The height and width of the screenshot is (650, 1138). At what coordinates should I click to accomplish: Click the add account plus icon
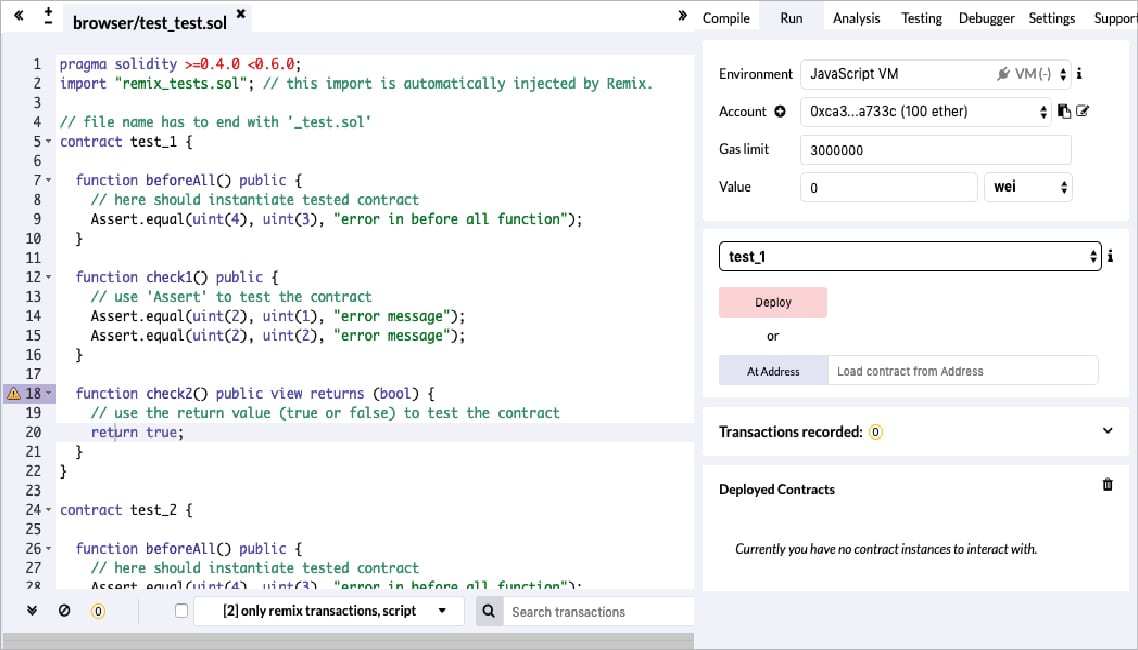(x=780, y=112)
